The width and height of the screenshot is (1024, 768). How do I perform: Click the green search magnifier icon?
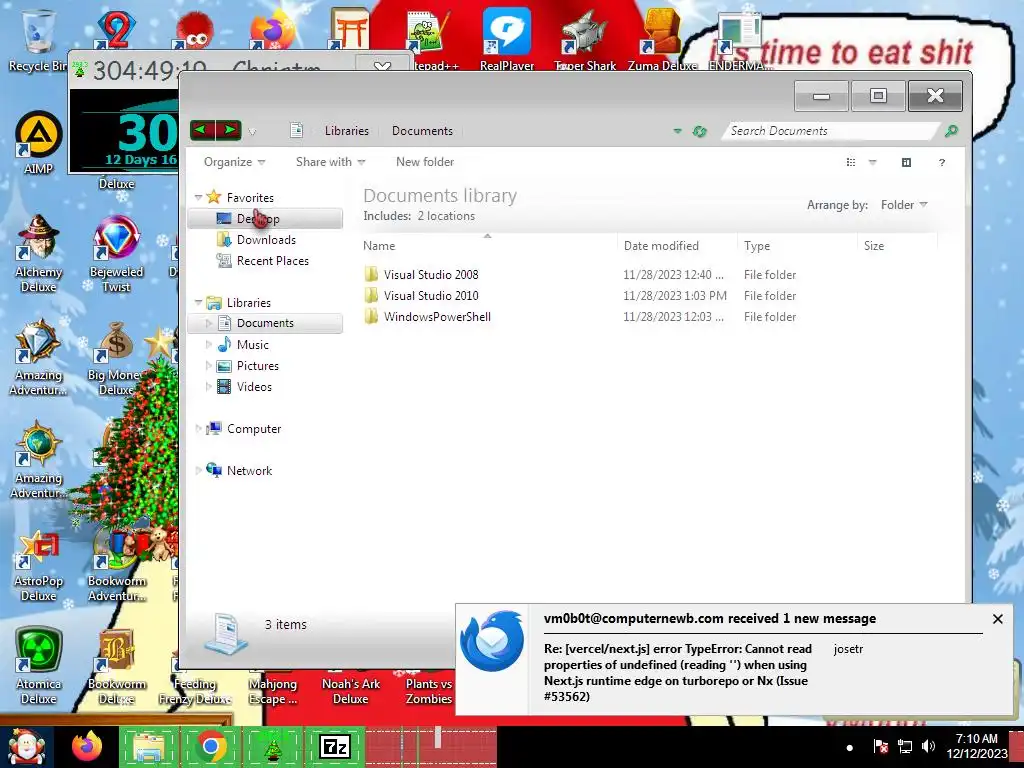[x=952, y=131]
